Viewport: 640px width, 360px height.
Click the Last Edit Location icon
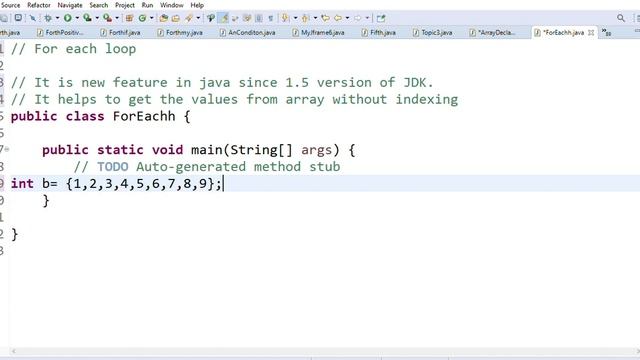(325, 18)
